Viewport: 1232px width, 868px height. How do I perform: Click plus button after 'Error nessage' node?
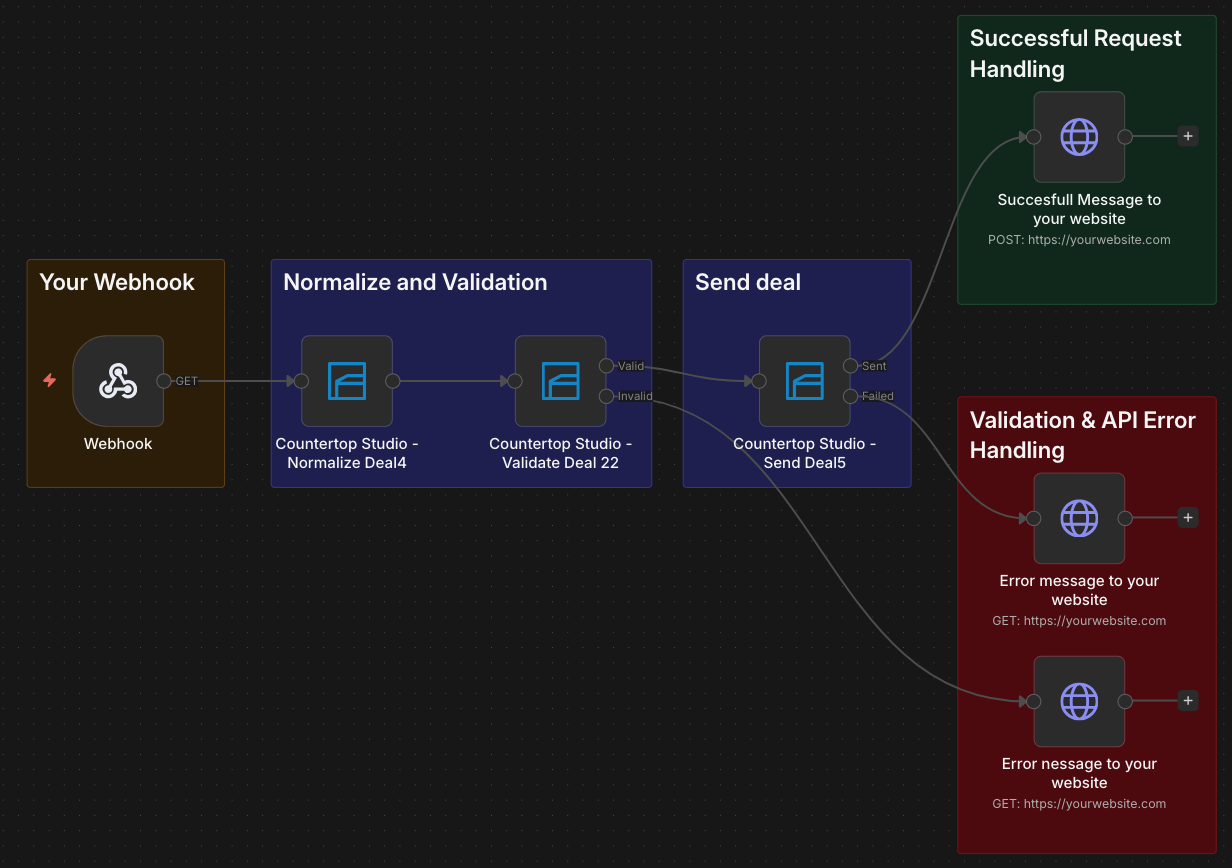(x=1187, y=701)
